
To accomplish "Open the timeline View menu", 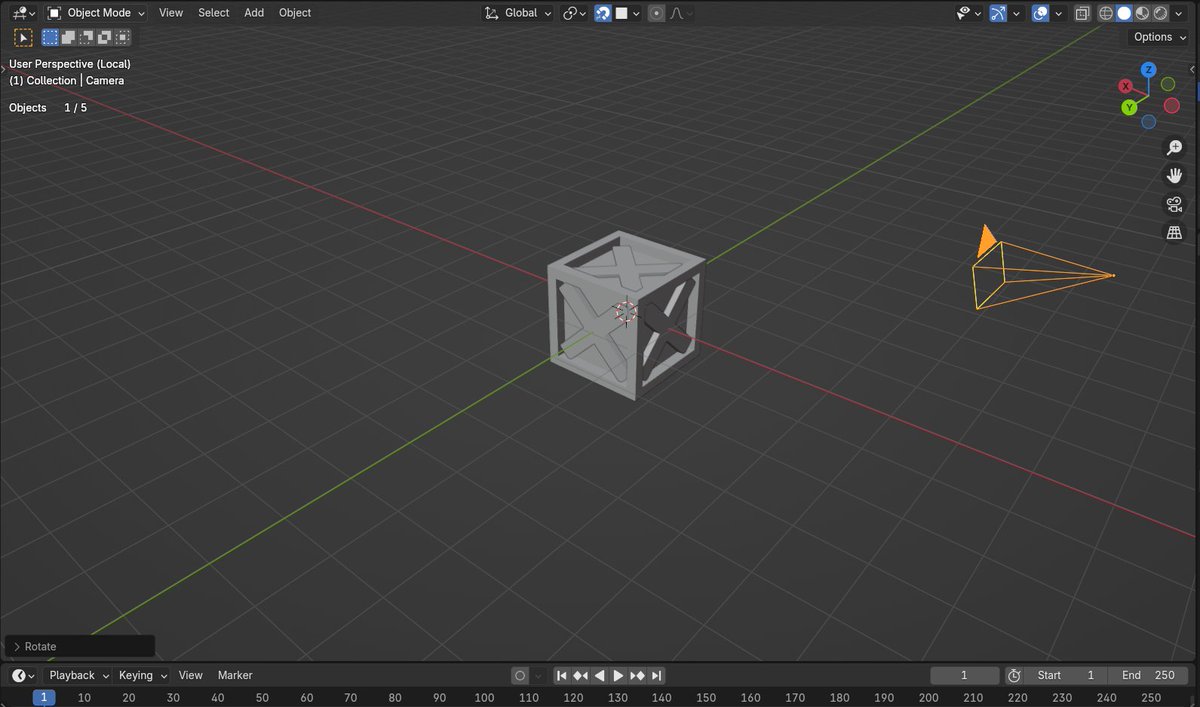I will tap(190, 675).
